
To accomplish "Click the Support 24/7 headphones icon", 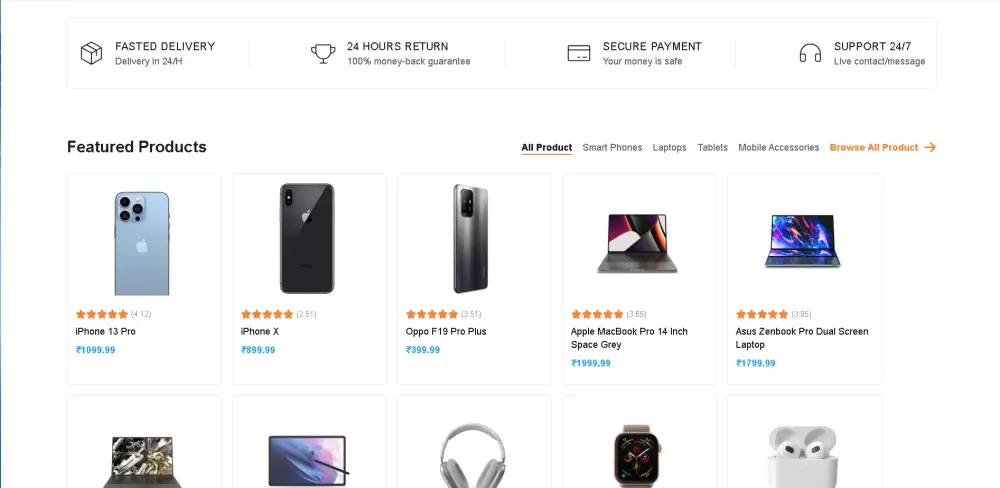I will [x=810, y=53].
